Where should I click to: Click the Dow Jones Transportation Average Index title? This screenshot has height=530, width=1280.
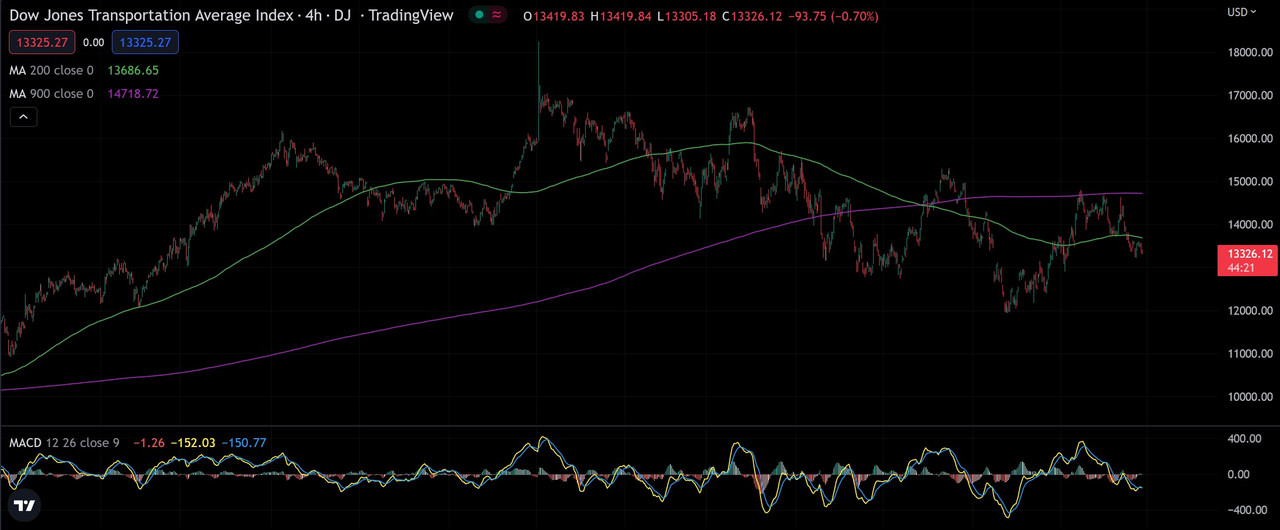tap(152, 15)
